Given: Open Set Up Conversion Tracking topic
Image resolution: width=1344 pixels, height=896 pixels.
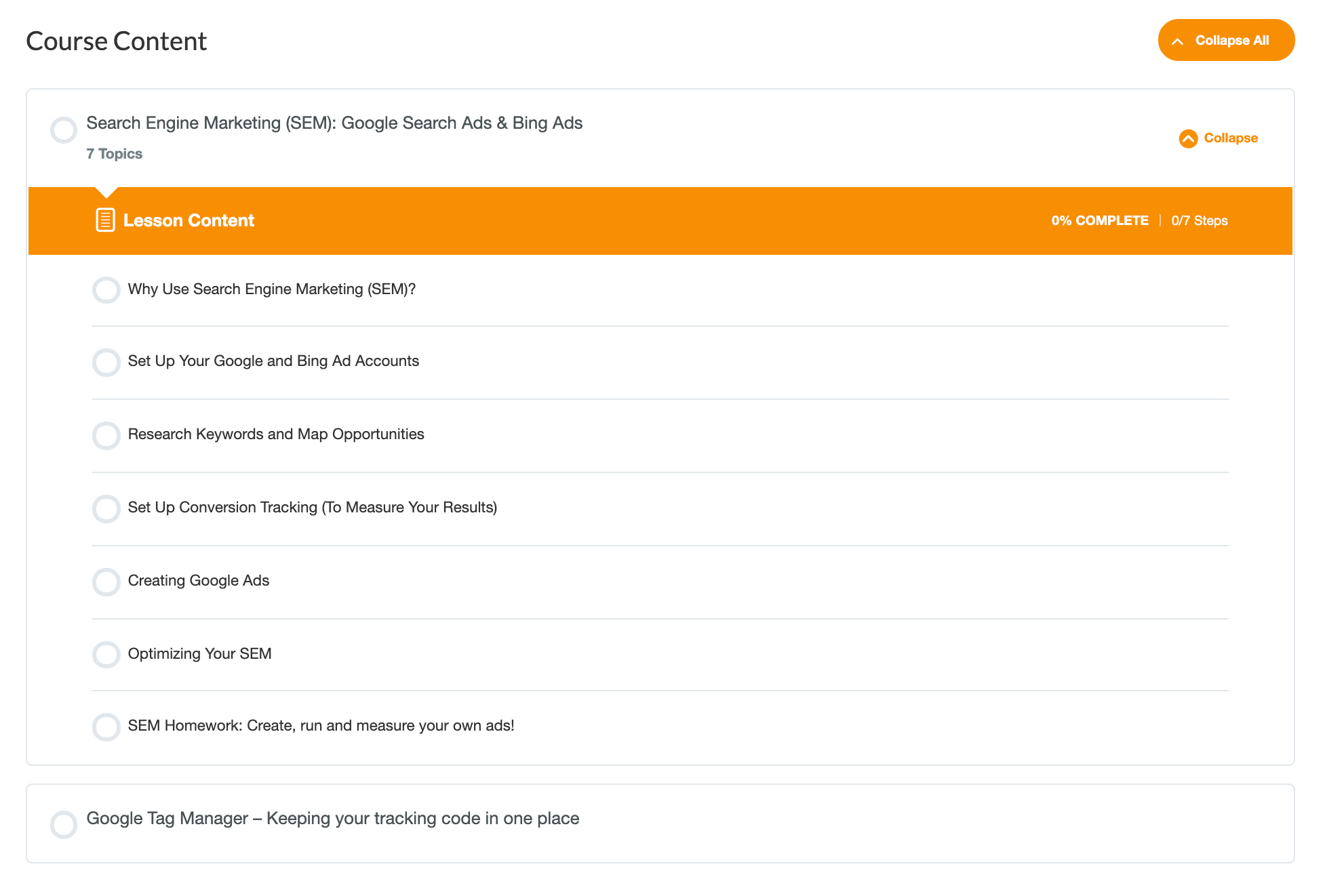Looking at the screenshot, I should [313, 508].
